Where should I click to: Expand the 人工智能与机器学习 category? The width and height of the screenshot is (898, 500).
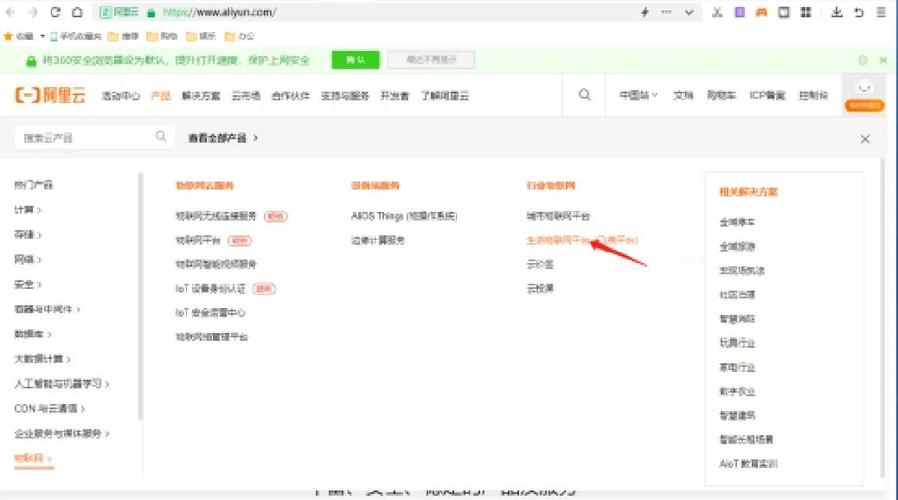[x=62, y=384]
